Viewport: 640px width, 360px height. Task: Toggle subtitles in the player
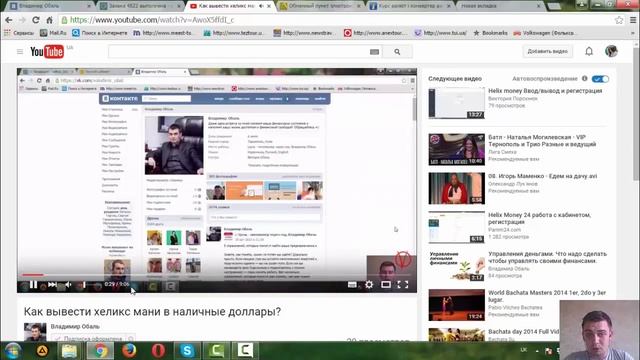(352, 284)
